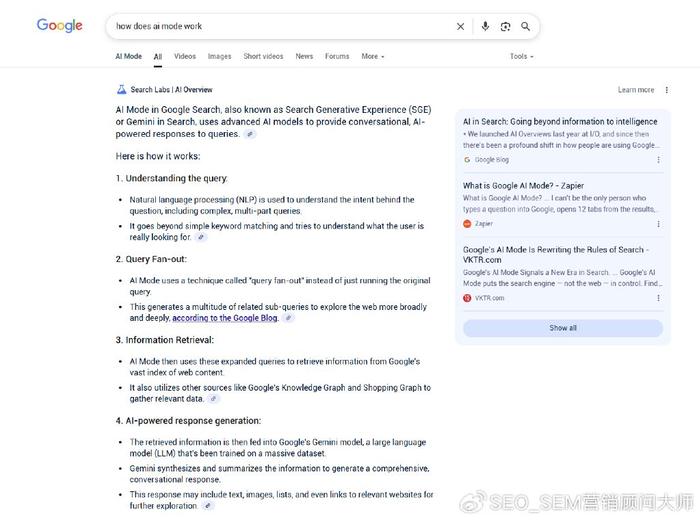Open 'AI in Search: Going beyond information' source

(x=560, y=121)
